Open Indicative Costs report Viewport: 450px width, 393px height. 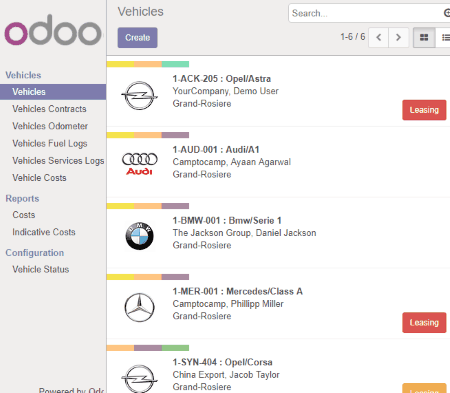(44, 232)
